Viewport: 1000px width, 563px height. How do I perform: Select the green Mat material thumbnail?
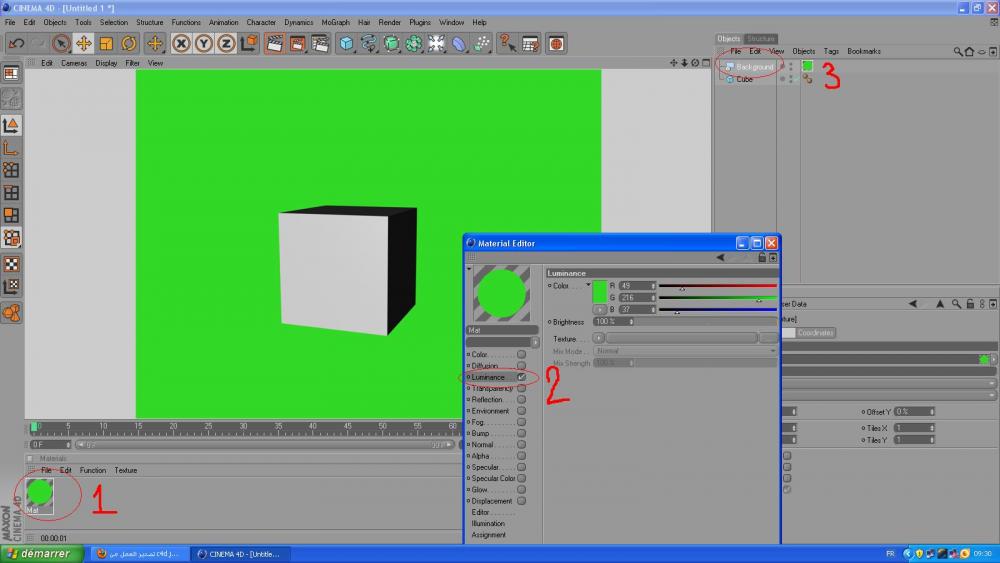pyautogui.click(x=39, y=492)
